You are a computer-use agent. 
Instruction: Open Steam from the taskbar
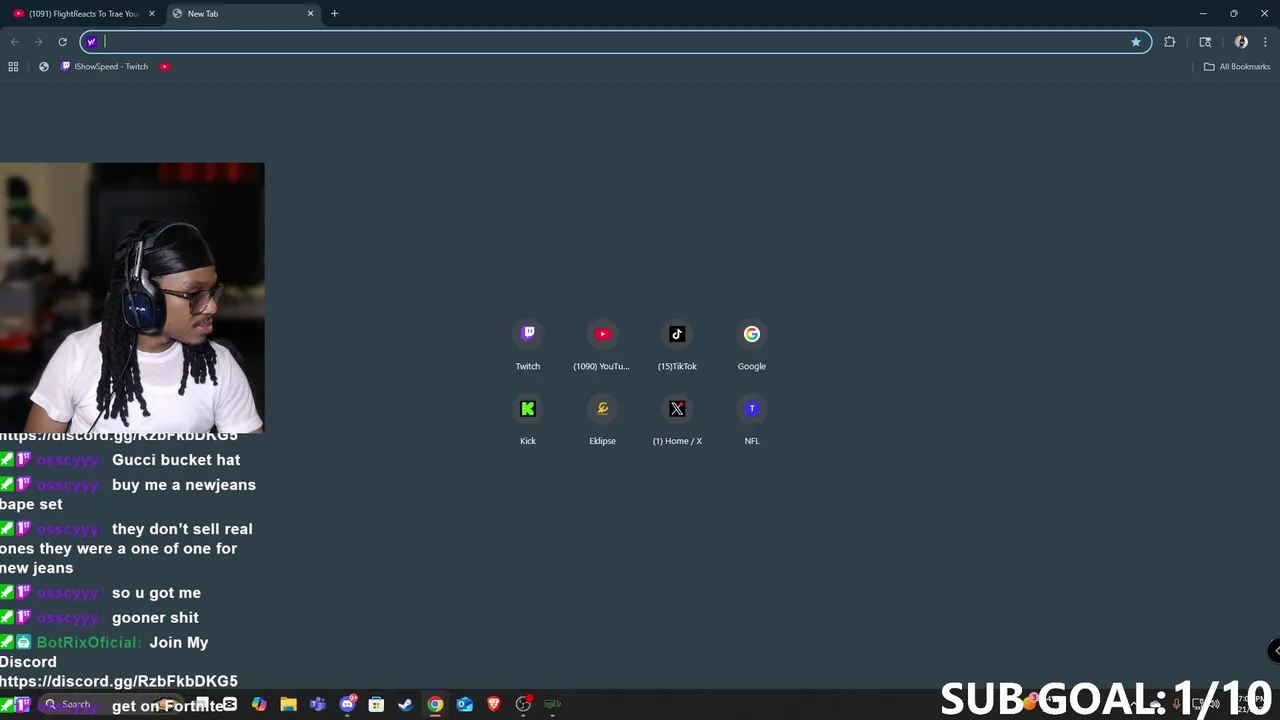[x=405, y=704]
